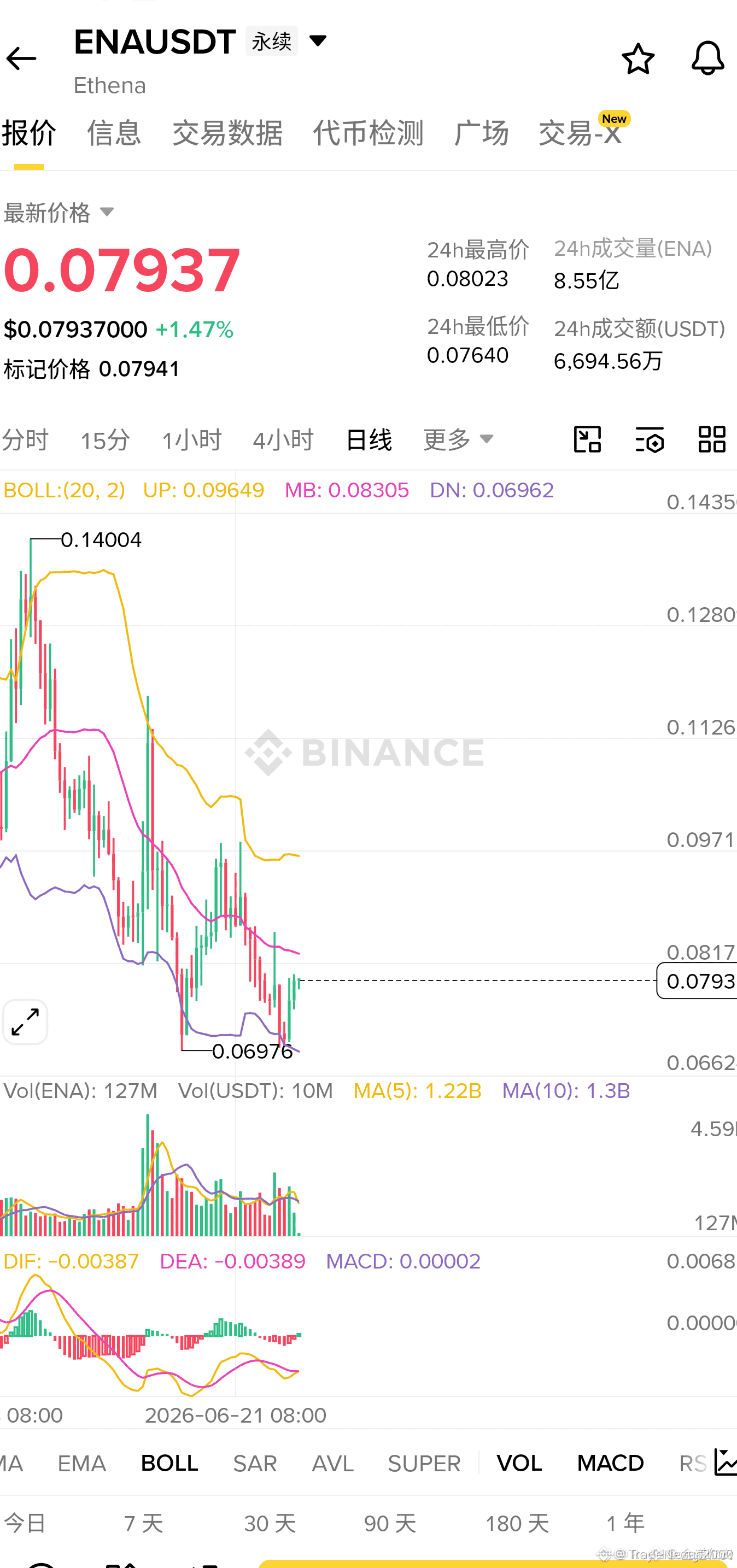
Task: Expand chart to fullscreen
Action: (x=25, y=1022)
